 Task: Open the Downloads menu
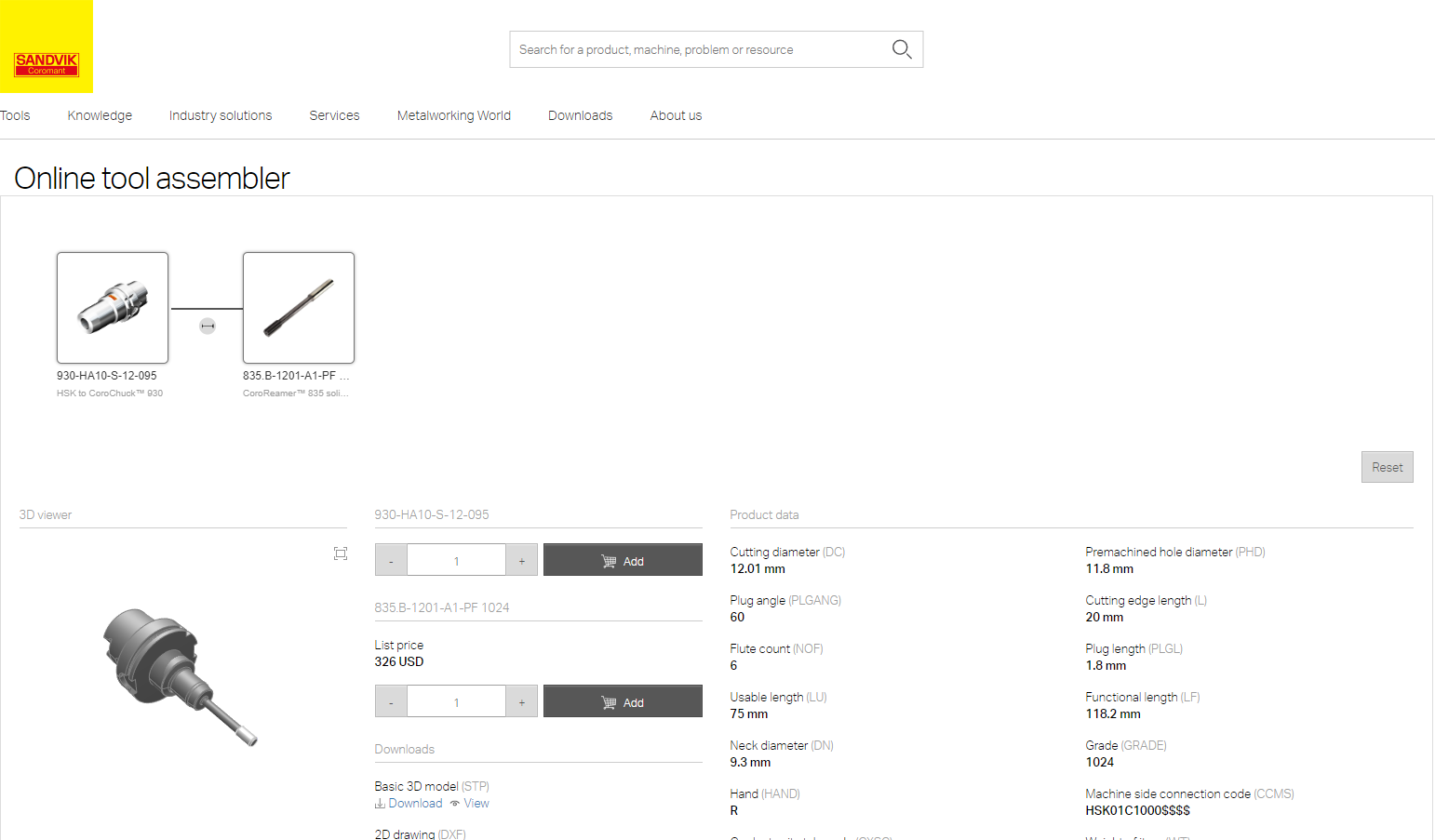click(580, 115)
